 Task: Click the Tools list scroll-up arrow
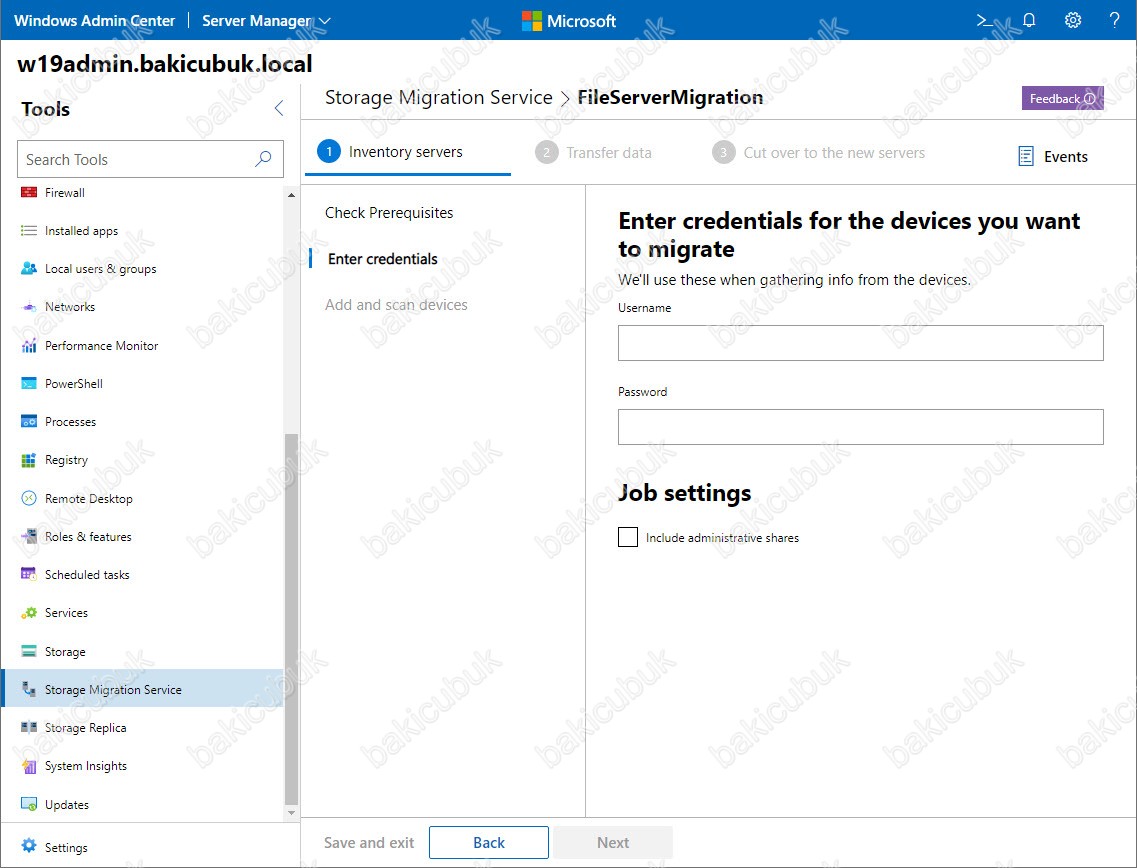coord(292,195)
